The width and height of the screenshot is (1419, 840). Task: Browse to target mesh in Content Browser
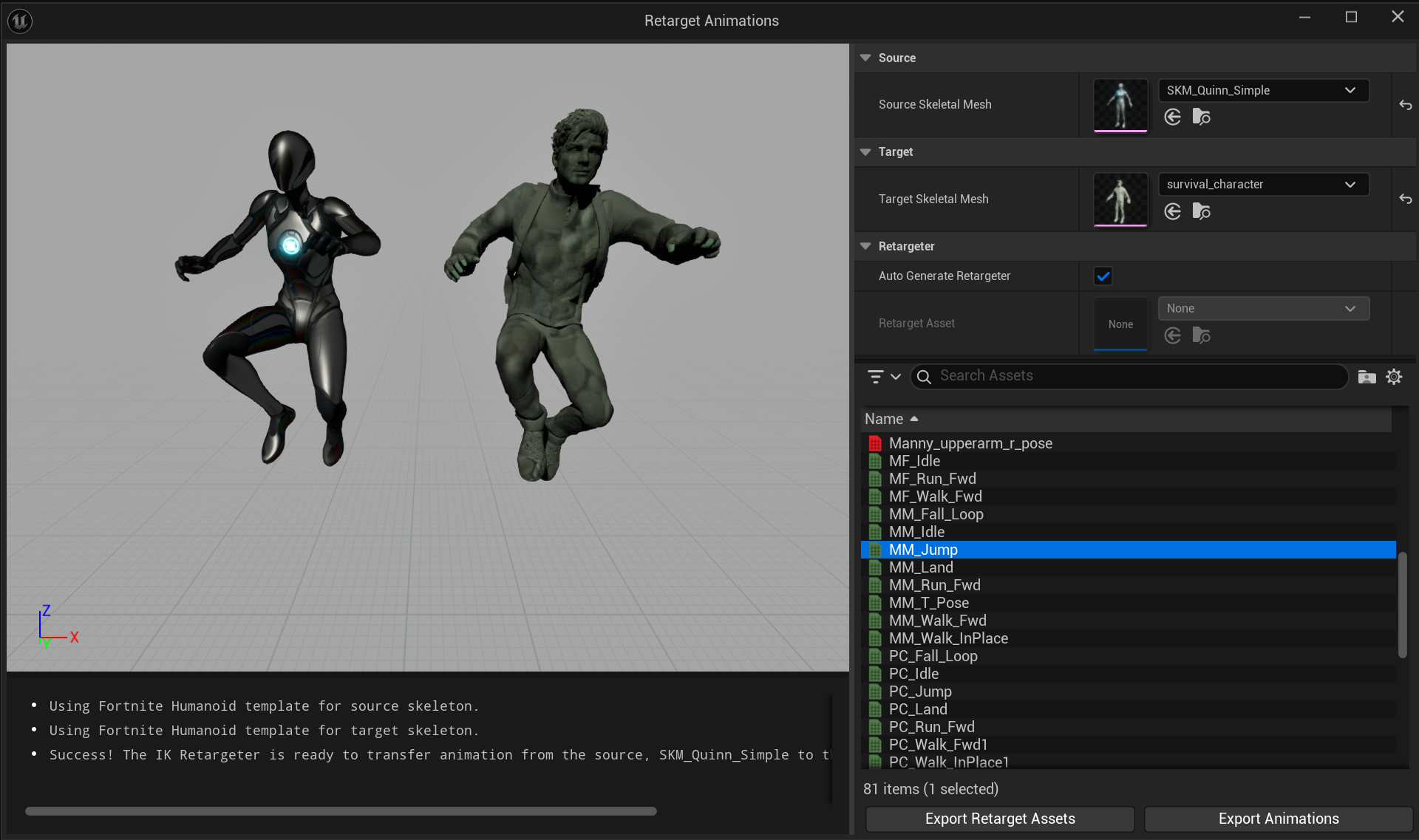tap(1202, 211)
